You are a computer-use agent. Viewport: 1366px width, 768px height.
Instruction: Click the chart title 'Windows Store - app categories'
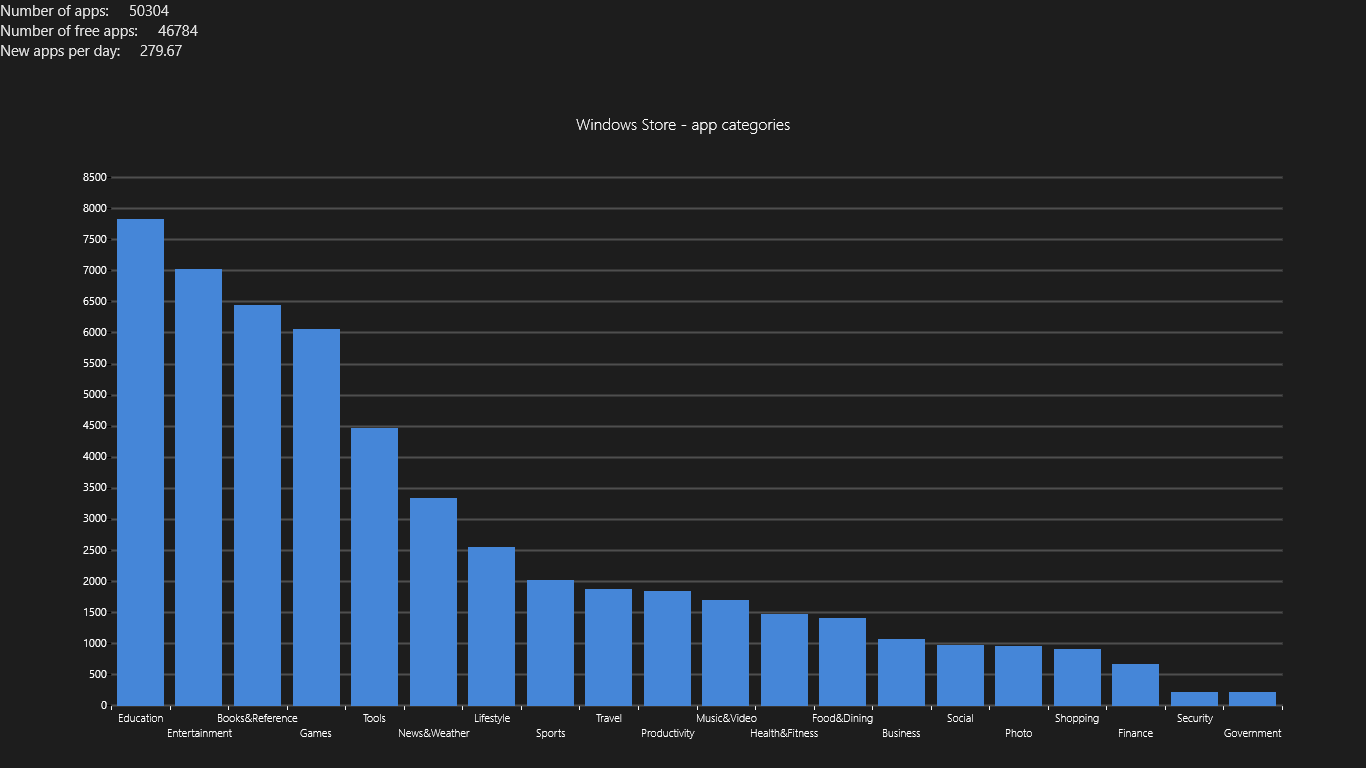coord(683,125)
